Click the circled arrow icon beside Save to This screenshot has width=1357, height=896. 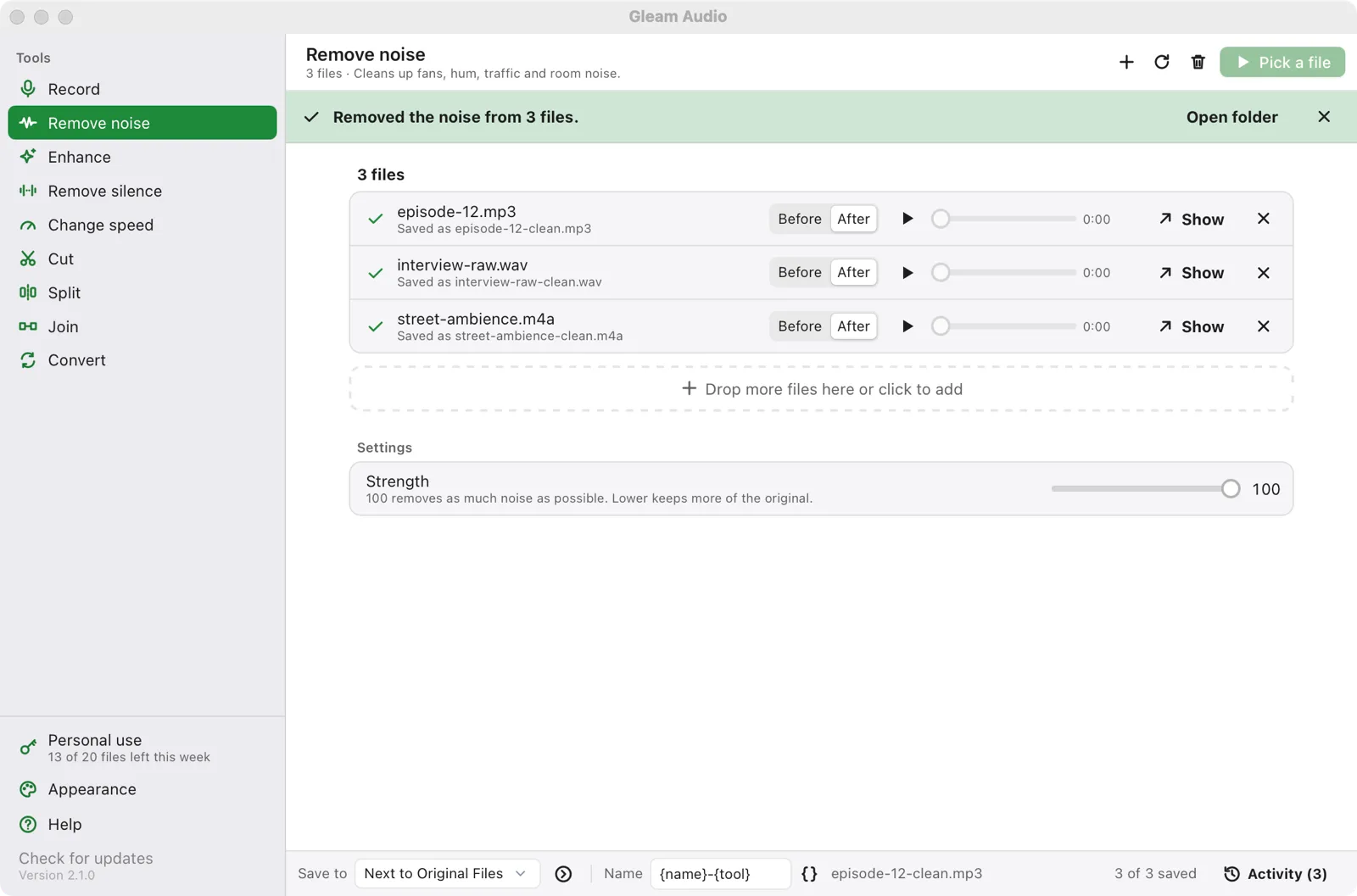point(563,874)
